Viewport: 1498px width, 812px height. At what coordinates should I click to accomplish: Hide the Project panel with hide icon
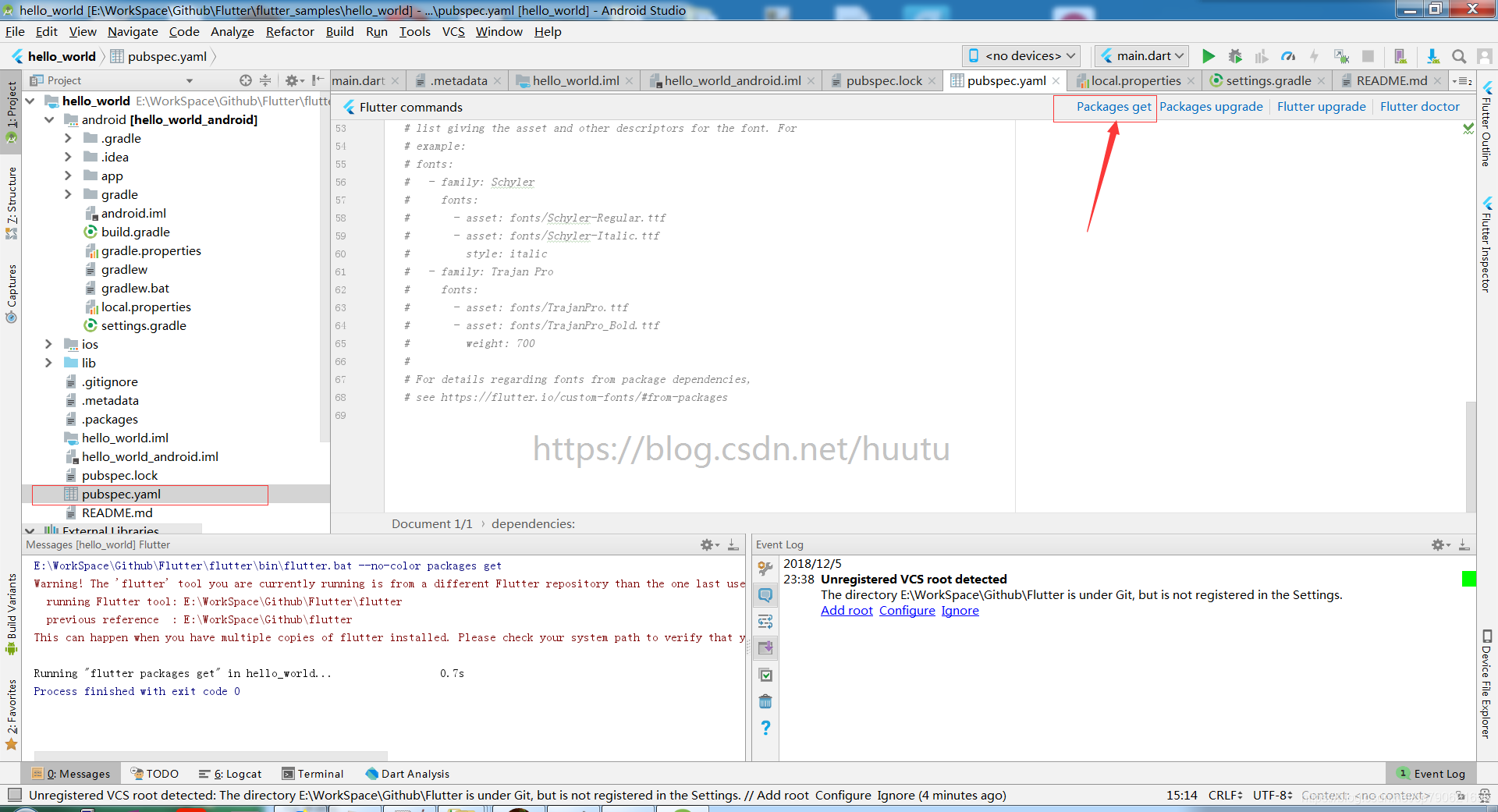pyautogui.click(x=318, y=80)
